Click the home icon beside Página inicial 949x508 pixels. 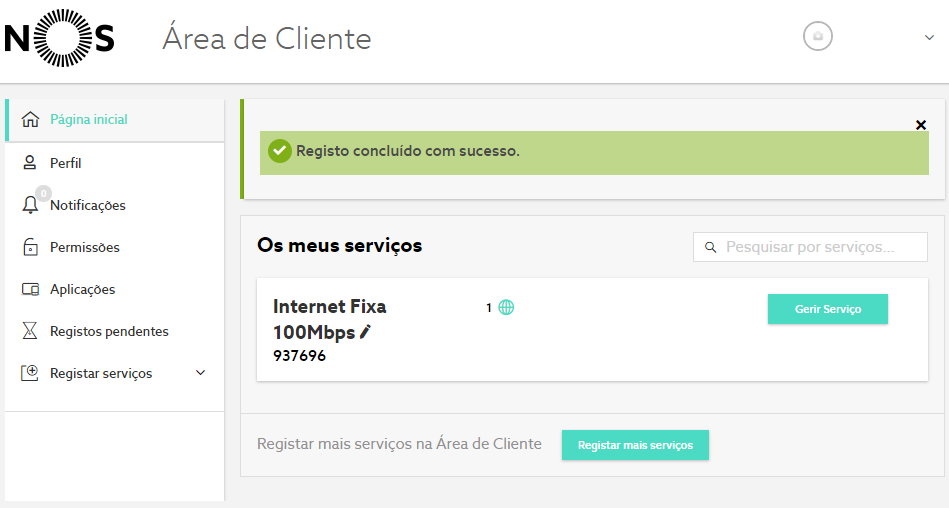click(x=30, y=119)
